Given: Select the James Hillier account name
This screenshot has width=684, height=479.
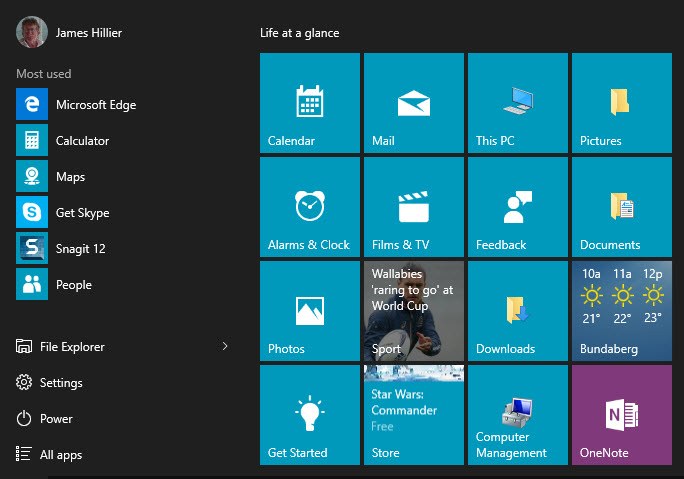Looking at the screenshot, I should (89, 33).
